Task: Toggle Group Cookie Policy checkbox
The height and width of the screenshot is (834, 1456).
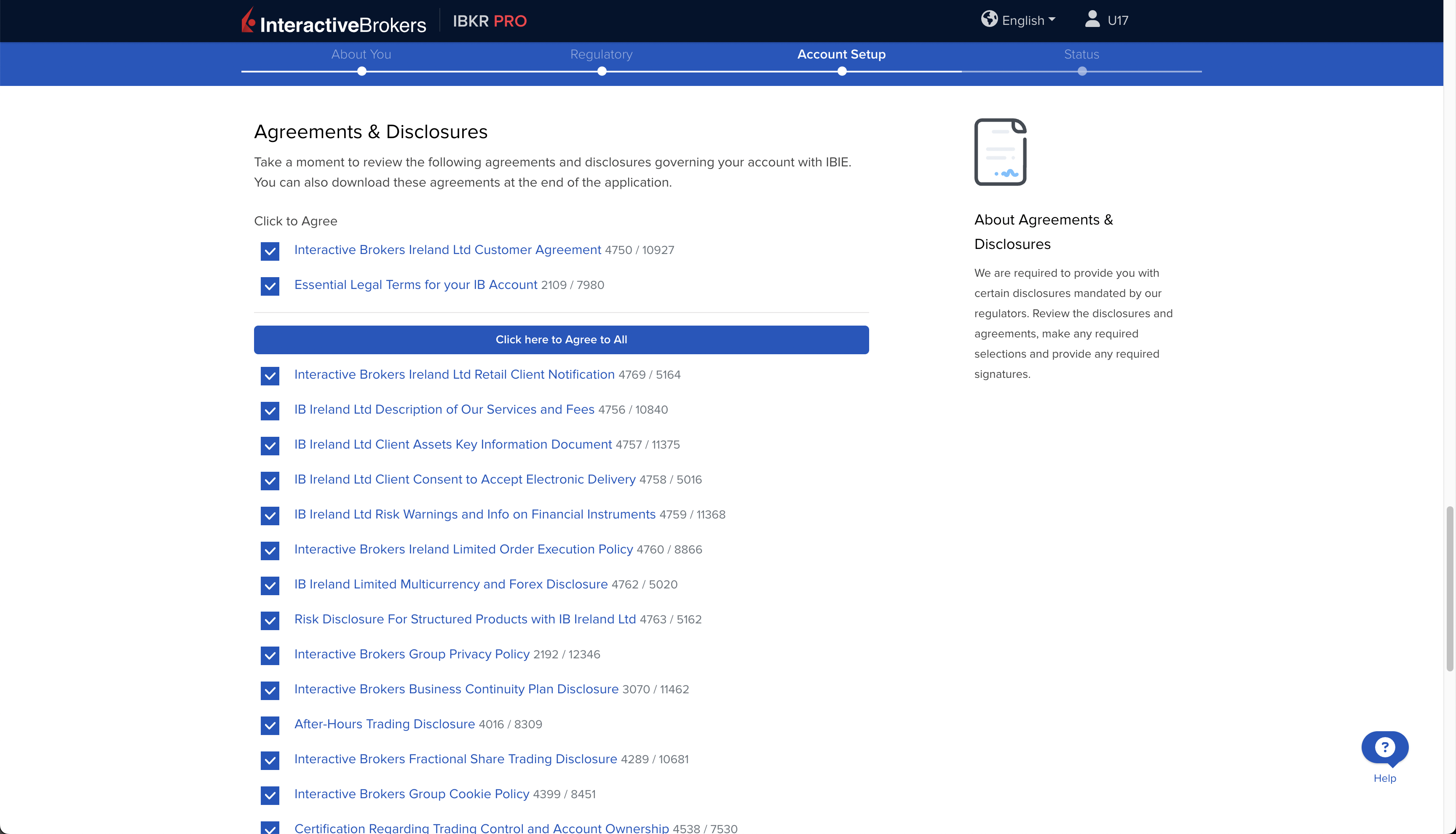Action: (x=270, y=795)
